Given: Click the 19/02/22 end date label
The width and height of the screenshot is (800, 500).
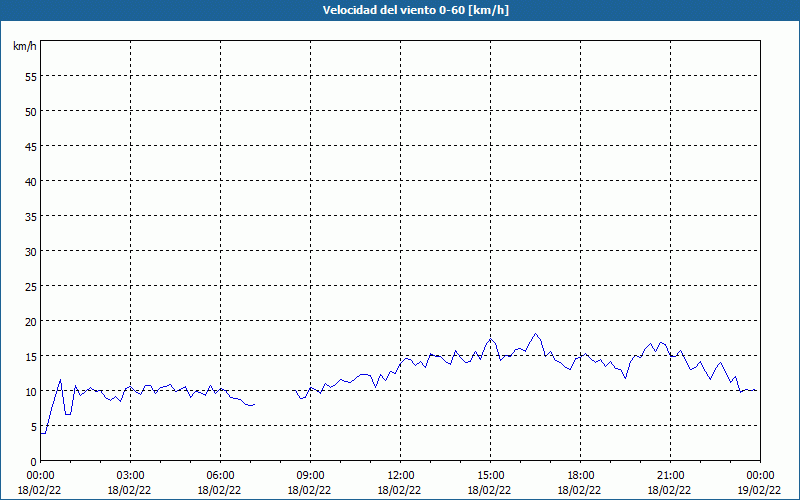Looking at the screenshot, I should pyautogui.click(x=760, y=490).
